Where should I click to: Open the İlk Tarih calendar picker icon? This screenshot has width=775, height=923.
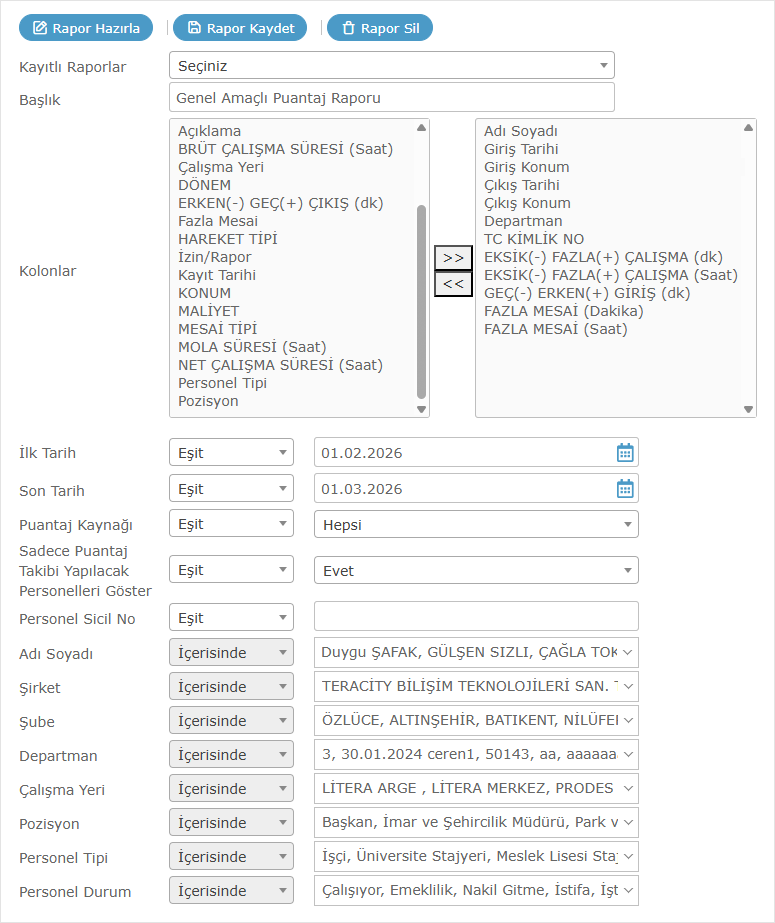[x=625, y=453]
